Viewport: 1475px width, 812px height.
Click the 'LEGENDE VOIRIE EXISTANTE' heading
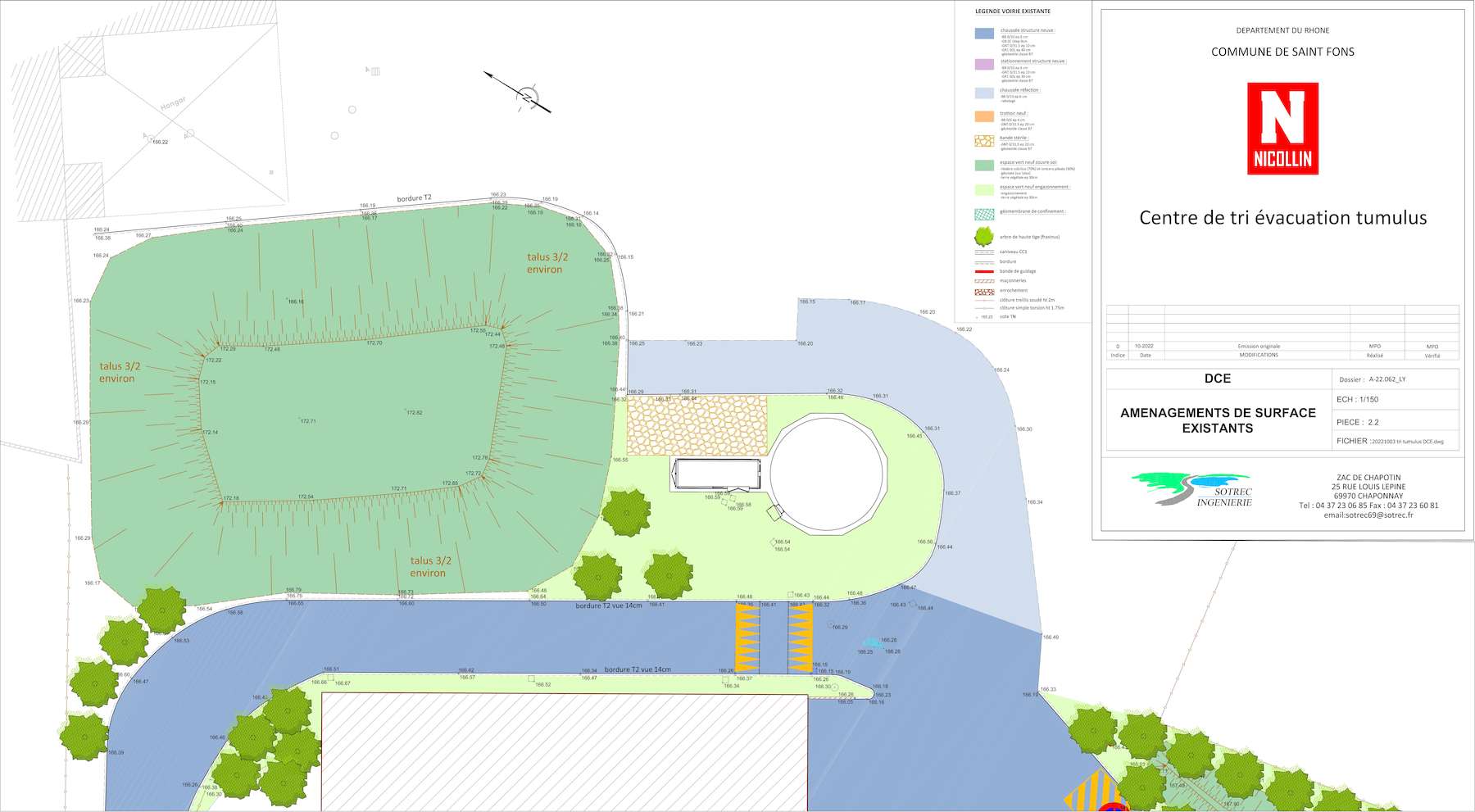click(1012, 11)
